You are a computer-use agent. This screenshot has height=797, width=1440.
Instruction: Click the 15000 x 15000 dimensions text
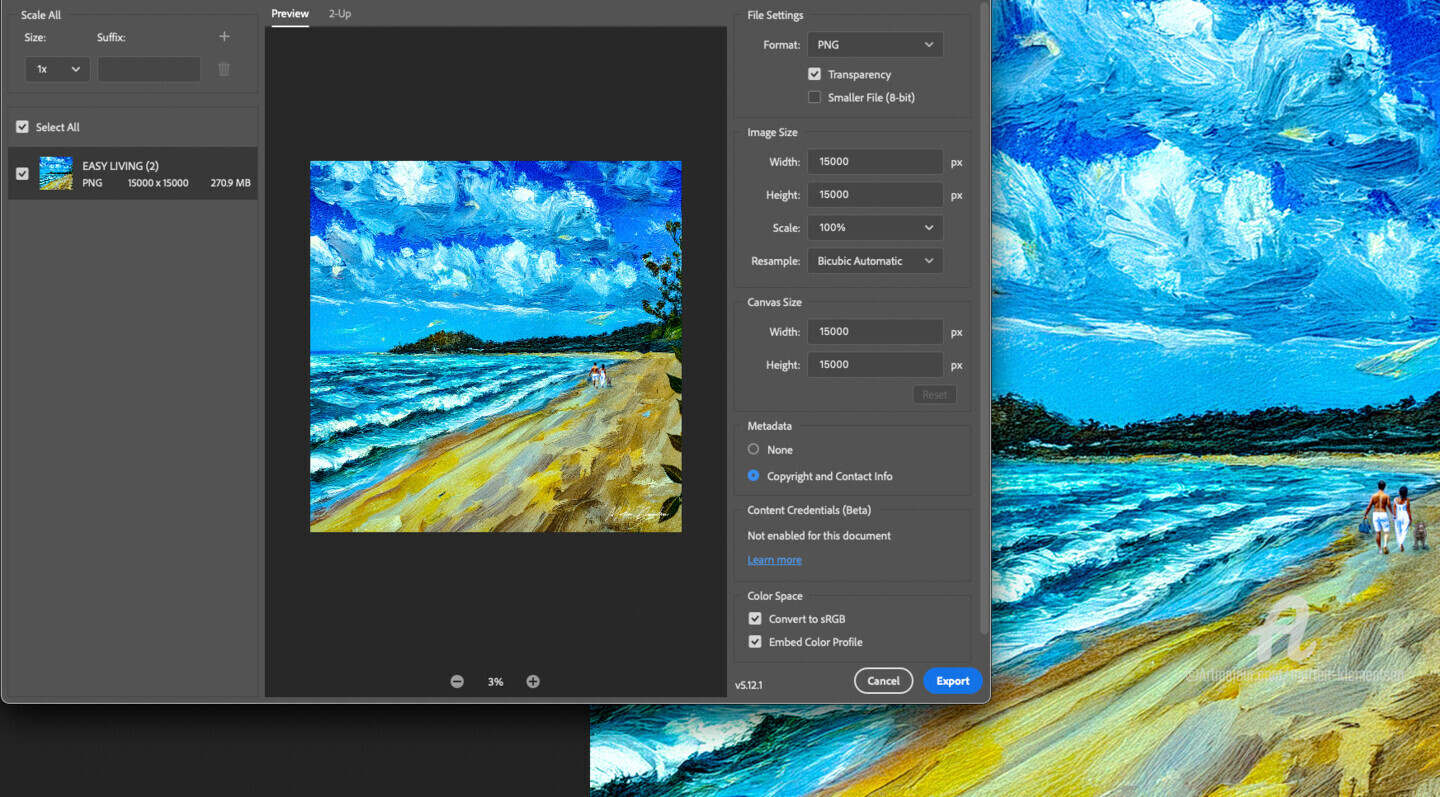pos(158,183)
